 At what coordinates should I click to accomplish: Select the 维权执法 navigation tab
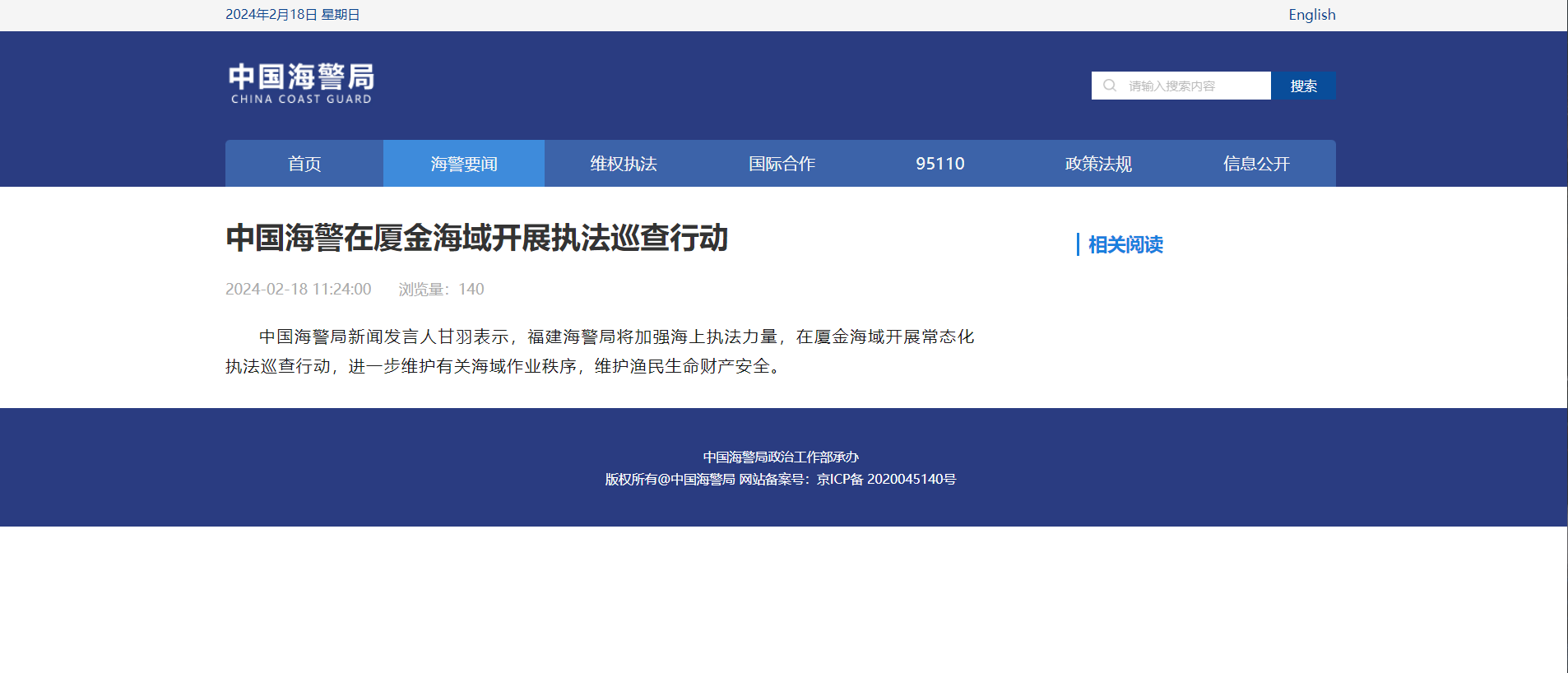(x=623, y=164)
